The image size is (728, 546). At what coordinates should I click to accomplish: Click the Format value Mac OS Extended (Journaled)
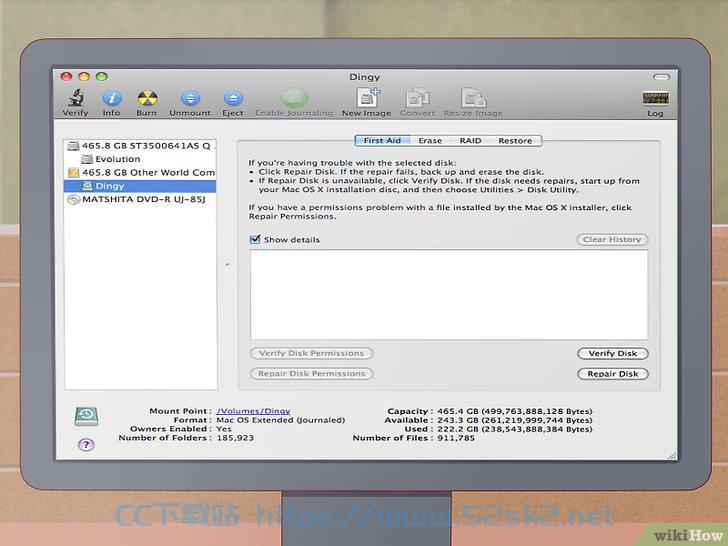[281, 420]
